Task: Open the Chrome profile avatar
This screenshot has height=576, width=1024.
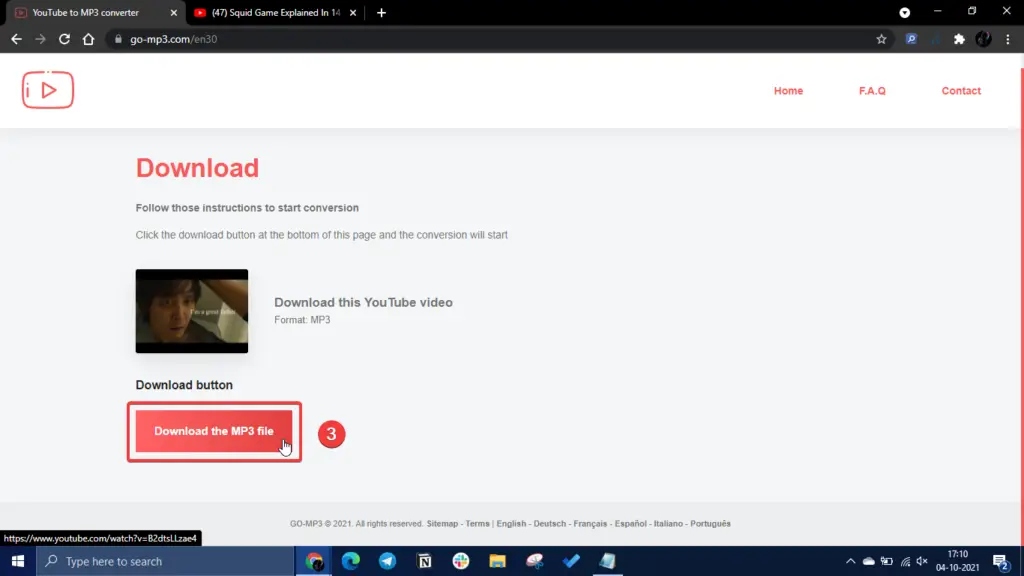Action: pyautogui.click(x=983, y=39)
